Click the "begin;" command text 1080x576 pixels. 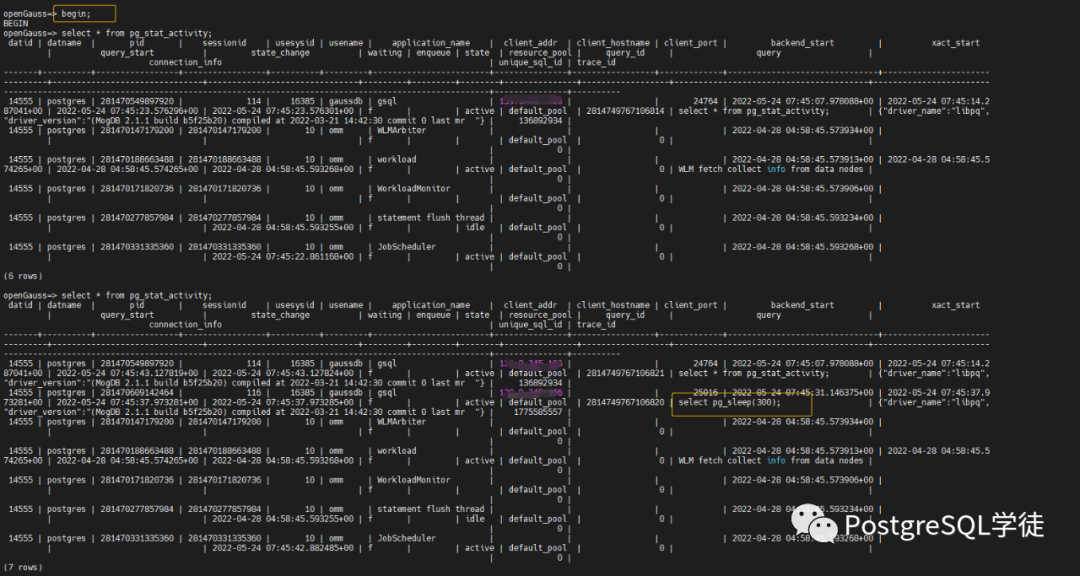click(76, 13)
